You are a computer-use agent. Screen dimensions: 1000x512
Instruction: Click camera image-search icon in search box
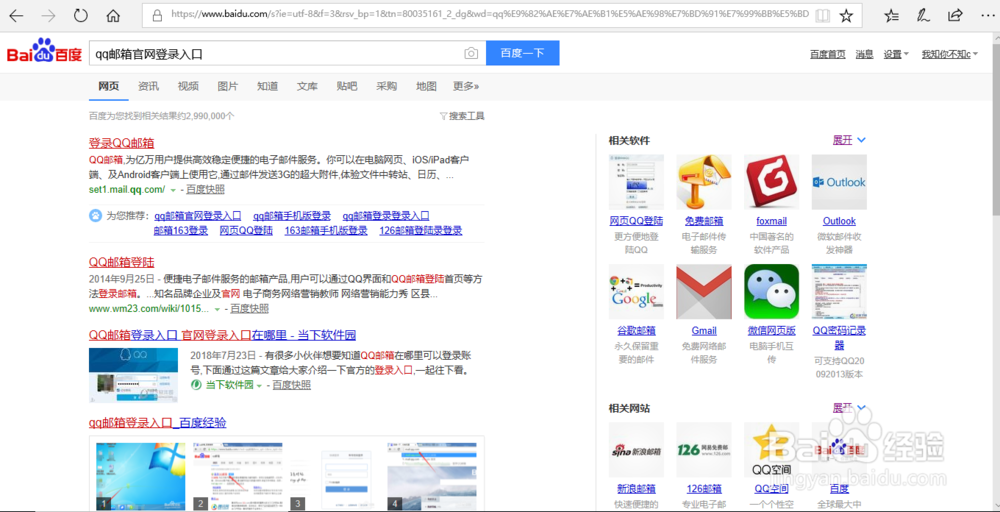click(x=471, y=54)
